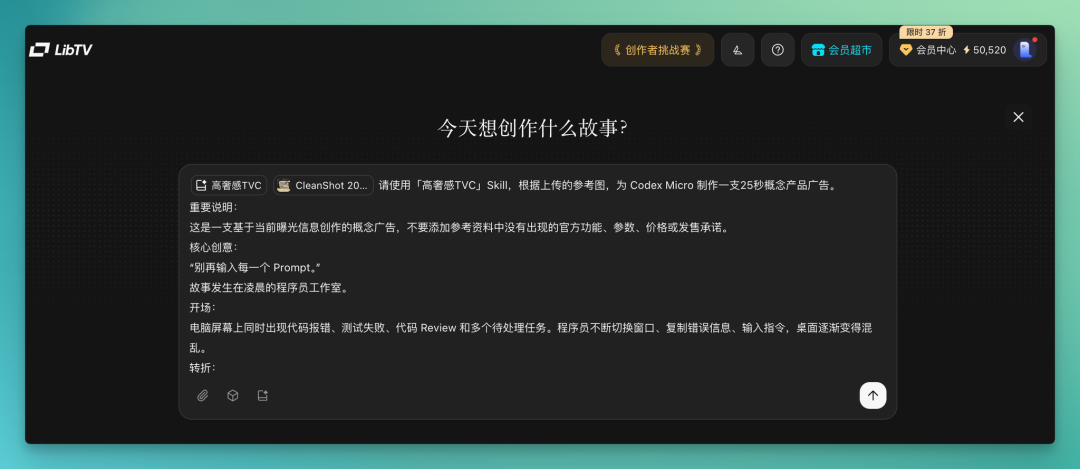Click the cube asset icon
Viewport: 1080px width, 469px height.
point(233,395)
